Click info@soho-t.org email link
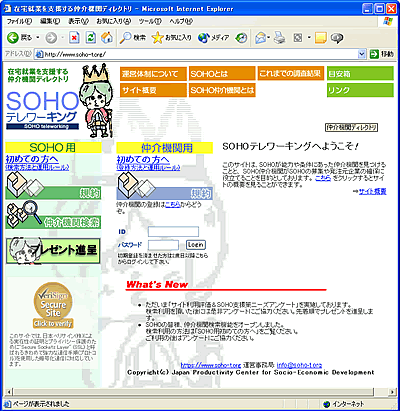The image size is (400, 411). (x=299, y=365)
